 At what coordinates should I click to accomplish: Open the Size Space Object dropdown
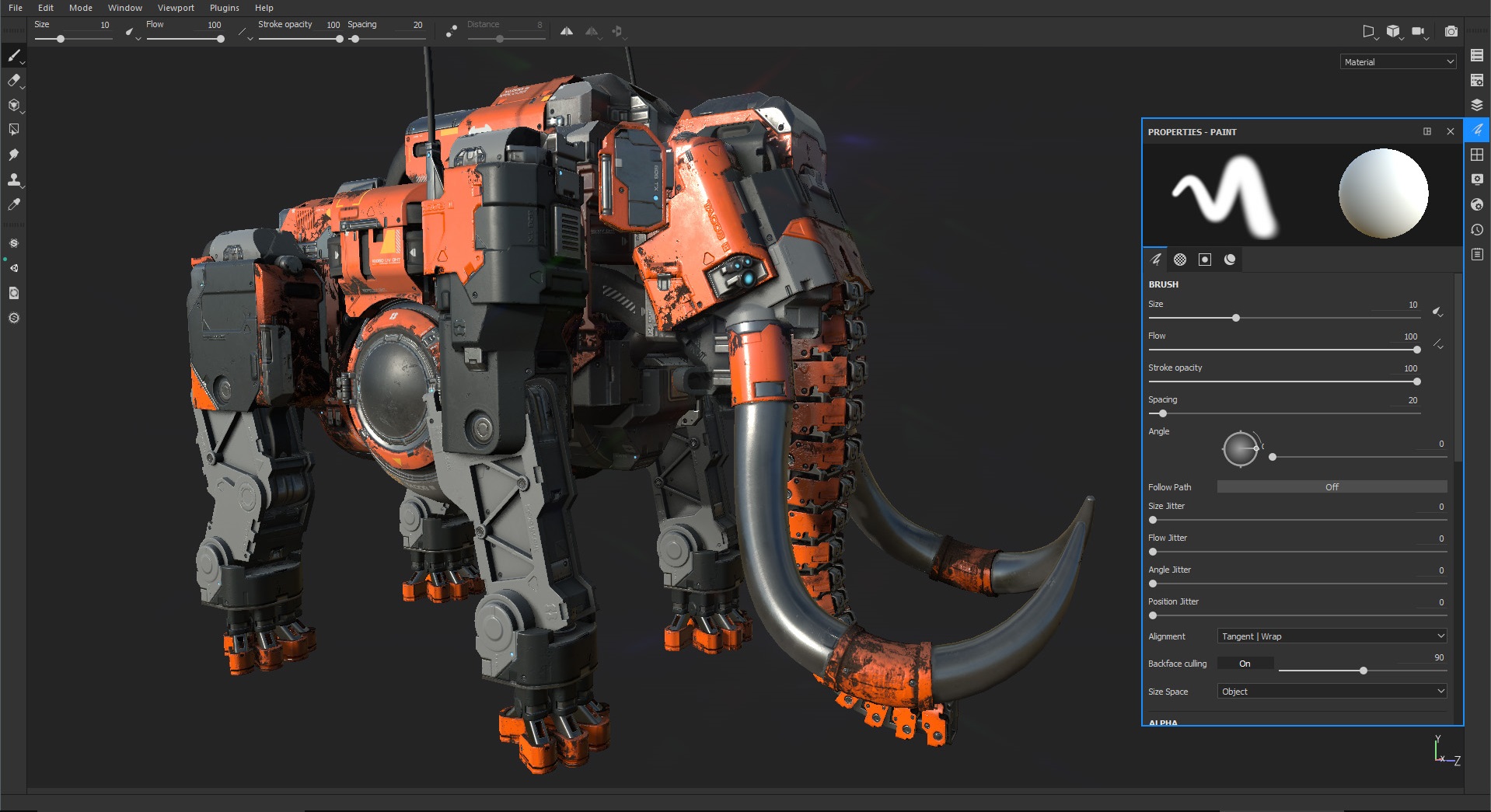(x=1332, y=692)
